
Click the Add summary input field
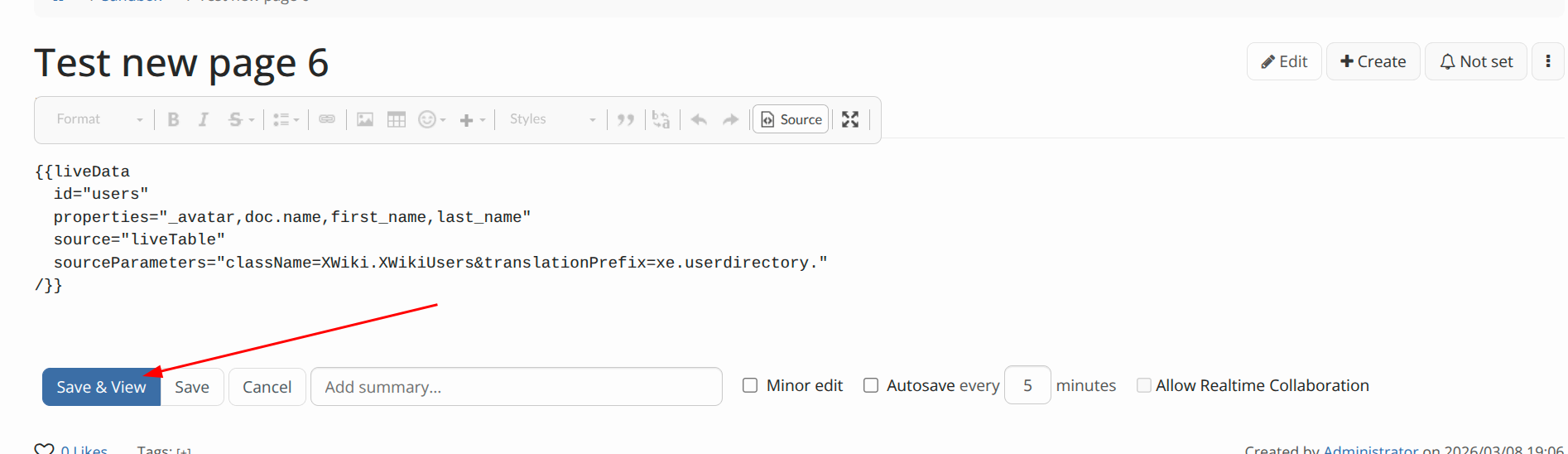(516, 387)
